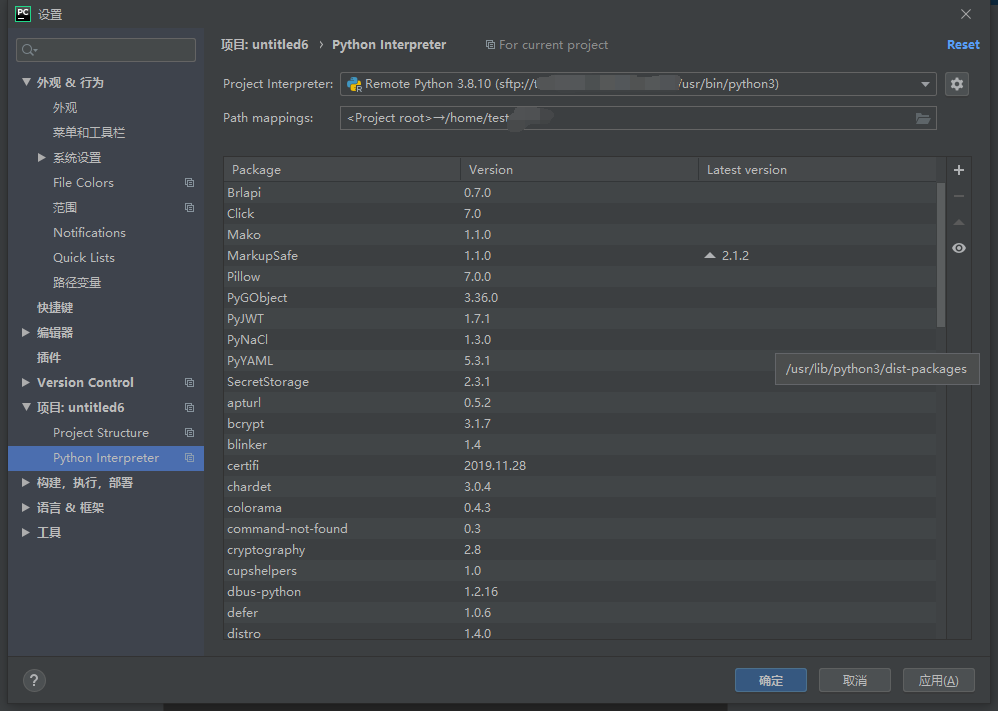
Task: Open Project Structure settings
Action: click(101, 433)
